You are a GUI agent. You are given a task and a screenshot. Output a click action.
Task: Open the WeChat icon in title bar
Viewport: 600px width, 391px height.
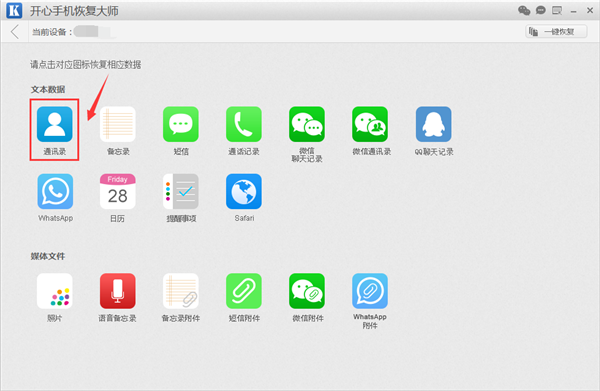coord(524,10)
